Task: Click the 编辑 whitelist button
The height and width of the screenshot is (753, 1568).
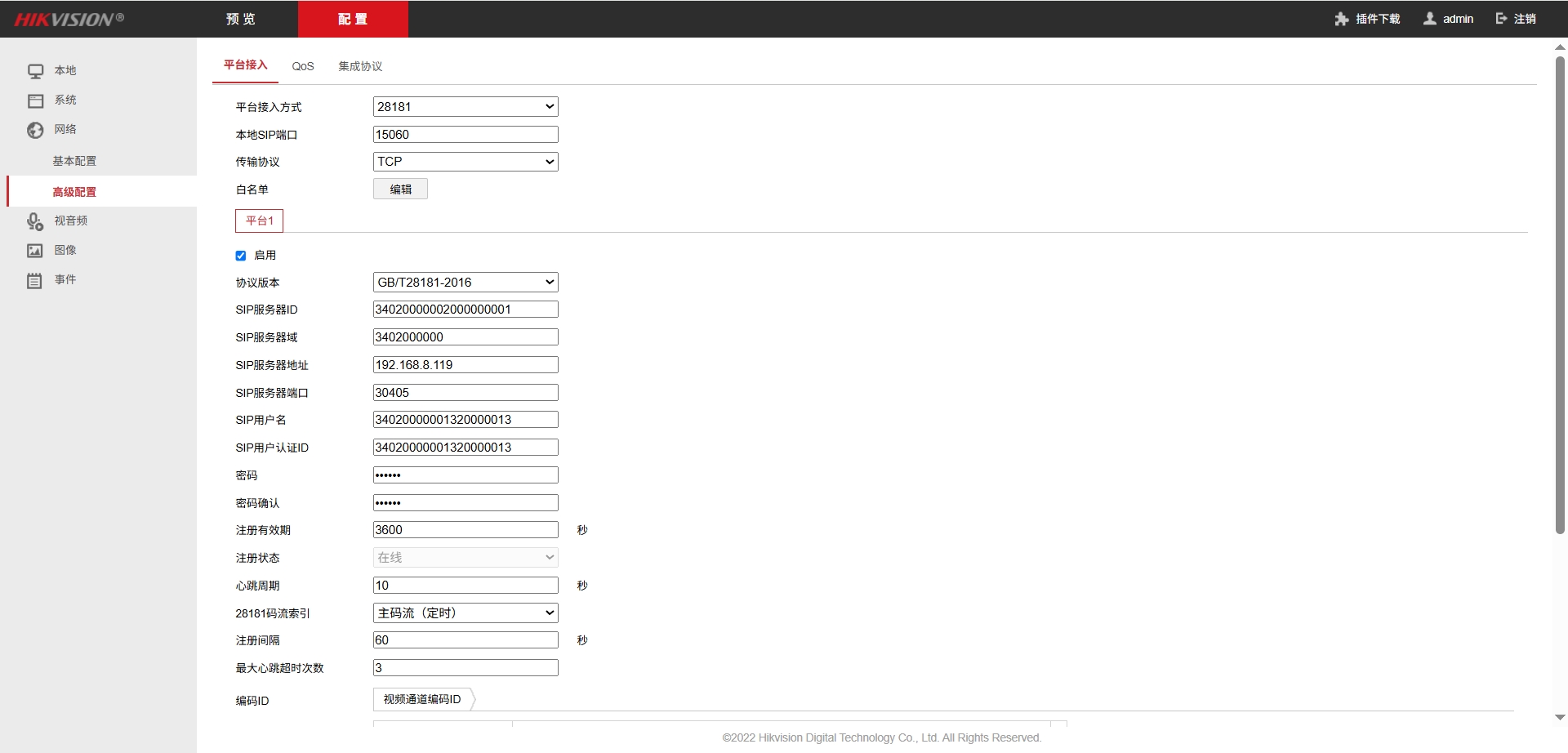Action: pos(400,189)
